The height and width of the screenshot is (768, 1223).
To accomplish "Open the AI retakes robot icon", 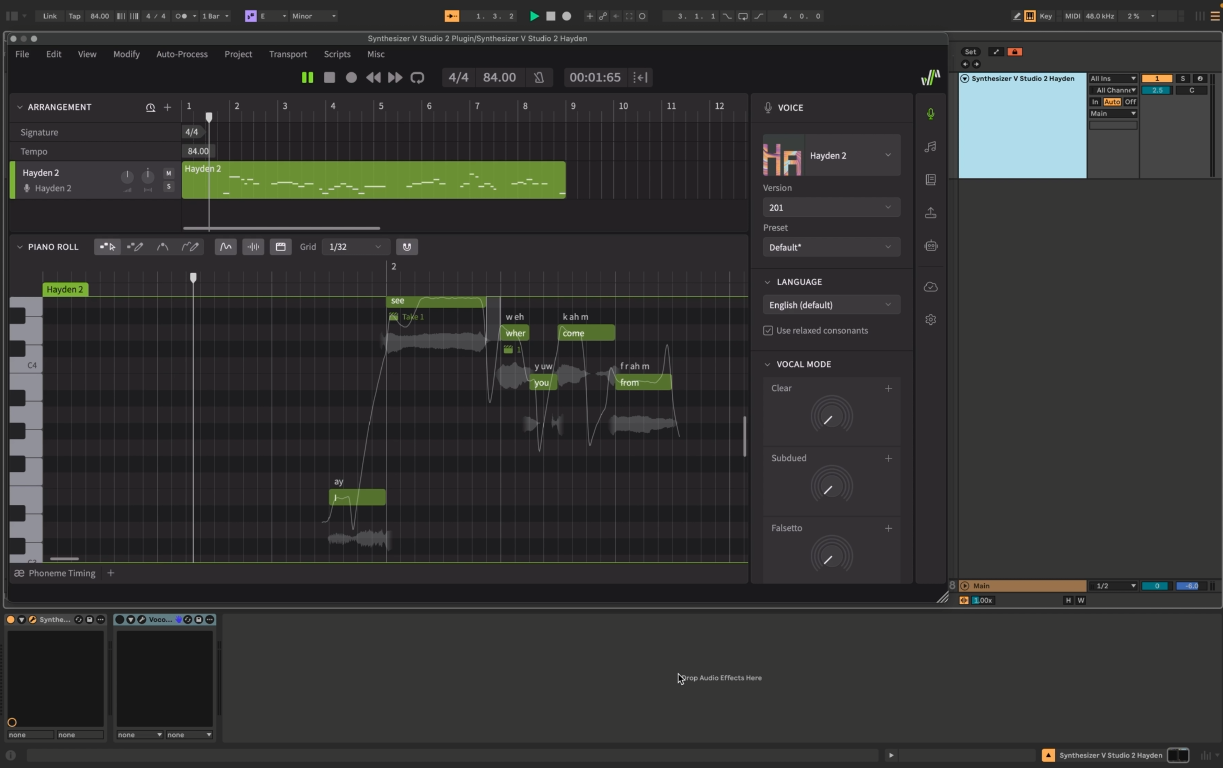I will tap(931, 246).
